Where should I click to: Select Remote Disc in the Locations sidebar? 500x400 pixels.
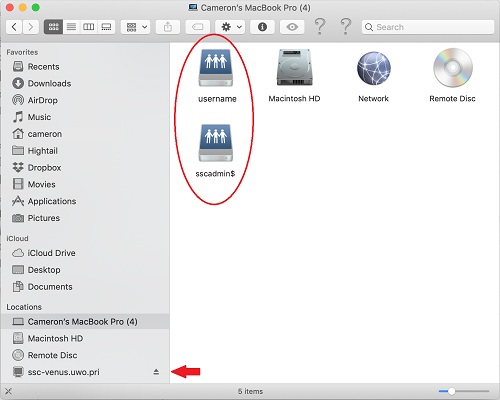point(85,355)
